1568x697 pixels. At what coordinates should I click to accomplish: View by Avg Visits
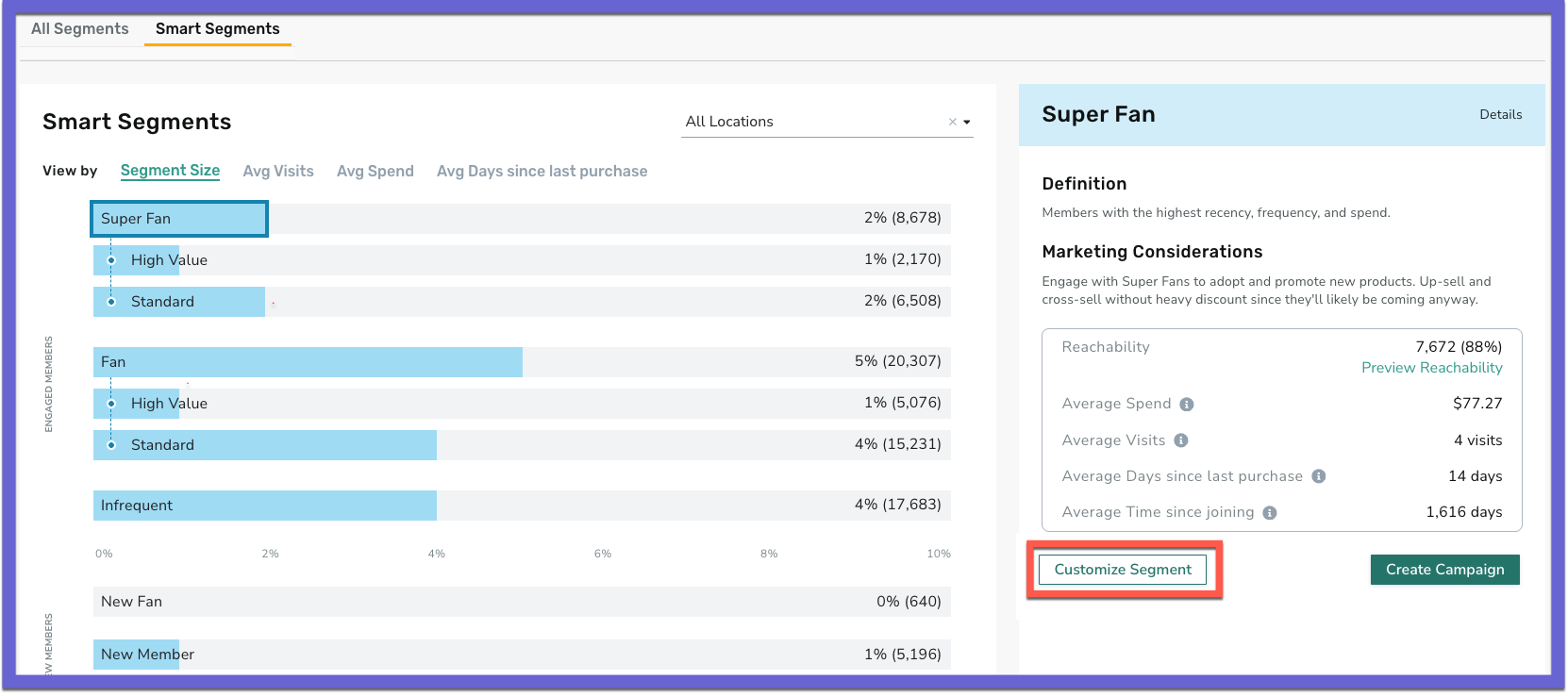pos(278,172)
